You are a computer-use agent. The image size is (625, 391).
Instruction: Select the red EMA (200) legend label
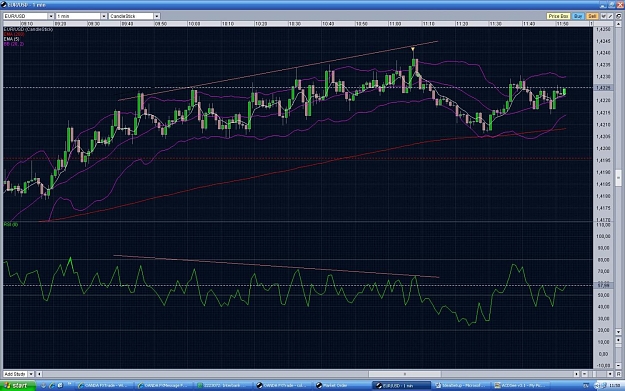pos(14,34)
